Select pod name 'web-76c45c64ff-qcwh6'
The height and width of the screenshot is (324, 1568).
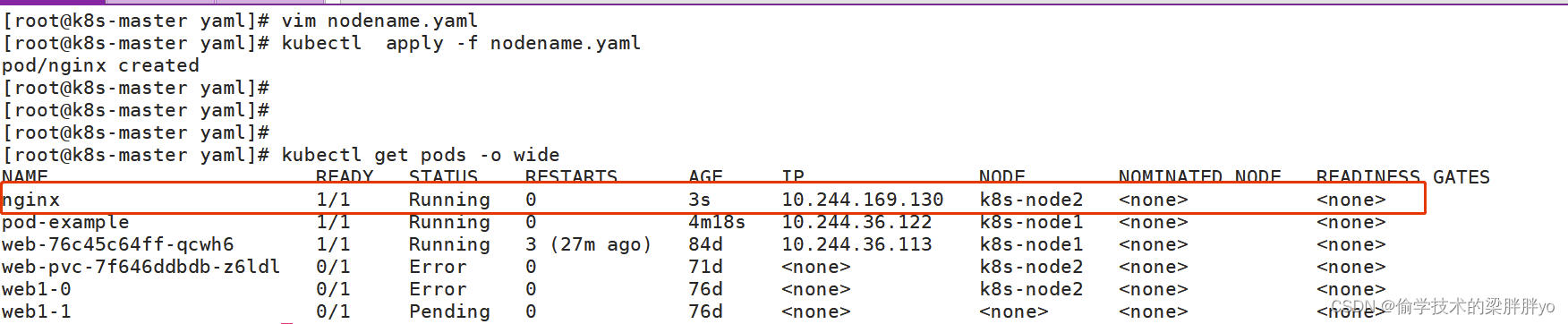(118, 244)
